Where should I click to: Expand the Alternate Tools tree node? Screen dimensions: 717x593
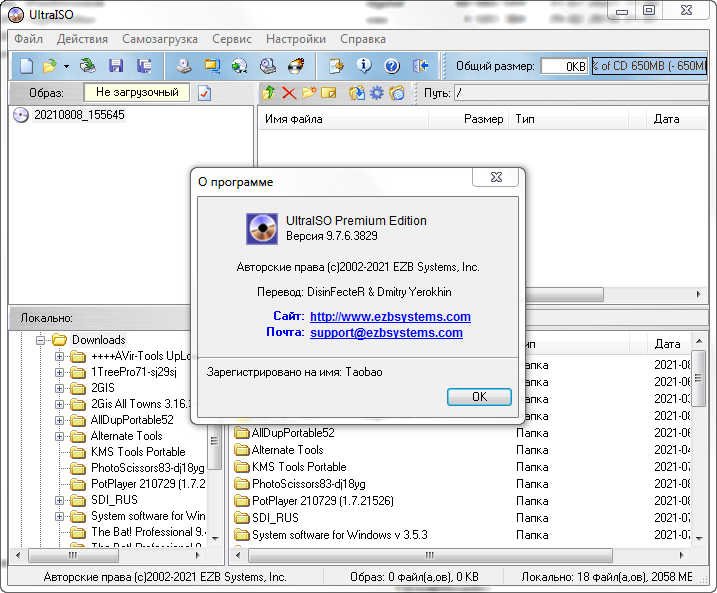[x=59, y=436]
